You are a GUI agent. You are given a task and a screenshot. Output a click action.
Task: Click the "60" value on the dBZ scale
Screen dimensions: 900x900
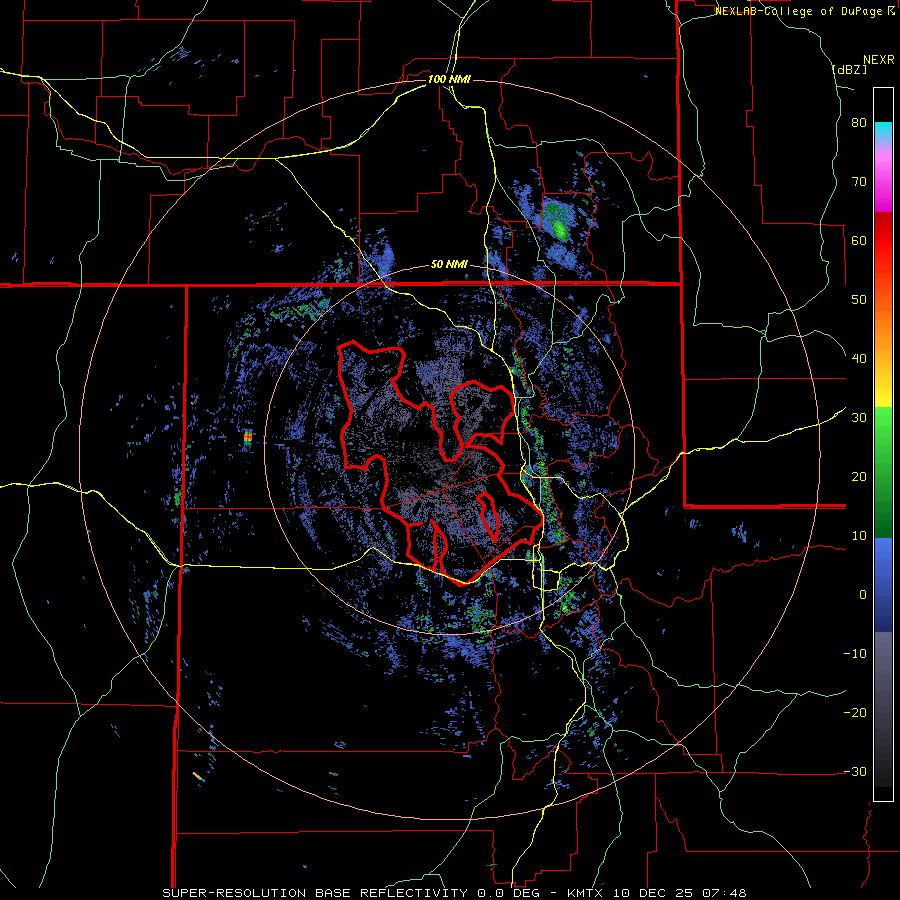[859, 240]
